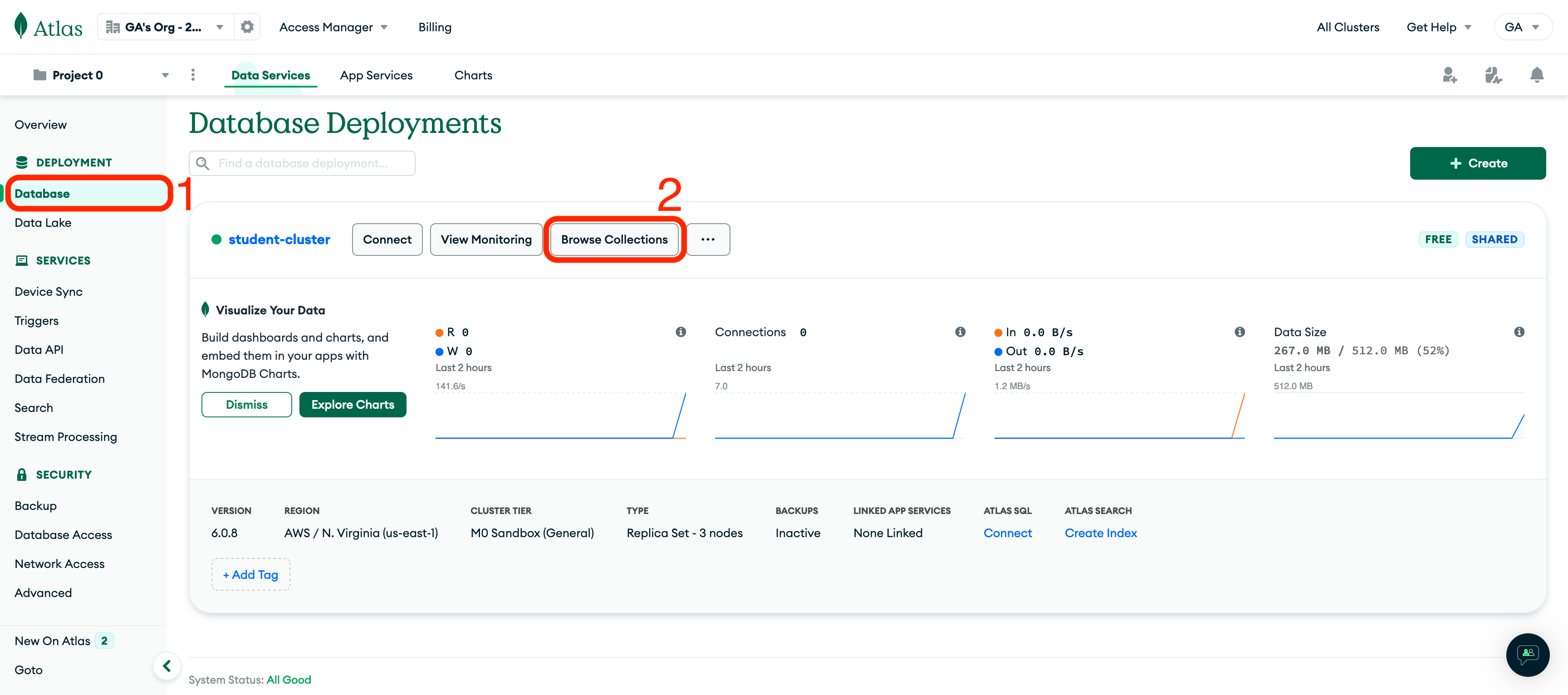Click the Connections info icon
The image size is (1568, 695).
(960, 332)
